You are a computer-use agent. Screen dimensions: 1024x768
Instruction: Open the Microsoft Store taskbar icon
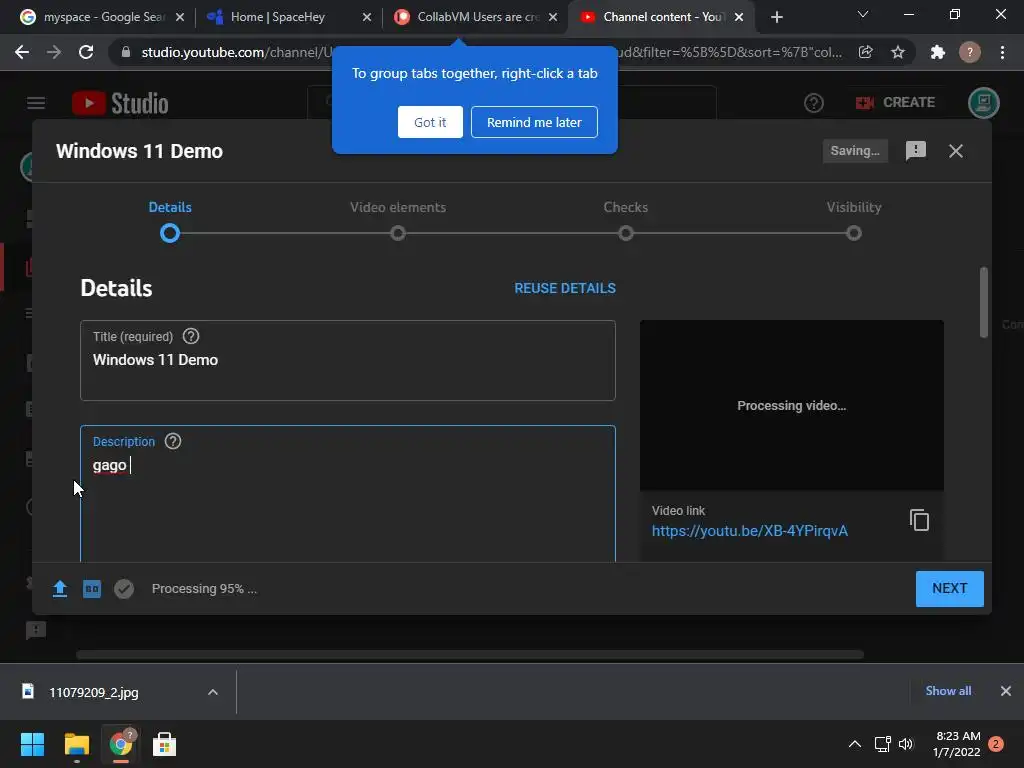164,744
